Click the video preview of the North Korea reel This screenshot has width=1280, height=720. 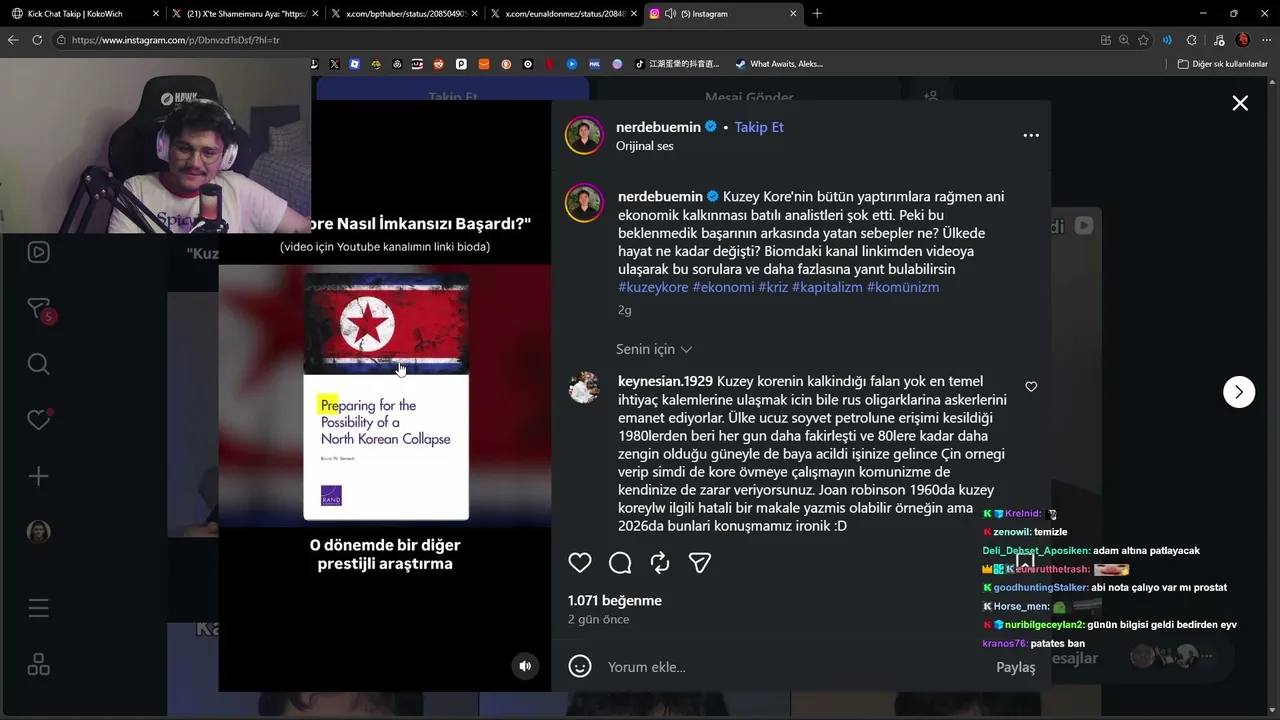pos(385,396)
